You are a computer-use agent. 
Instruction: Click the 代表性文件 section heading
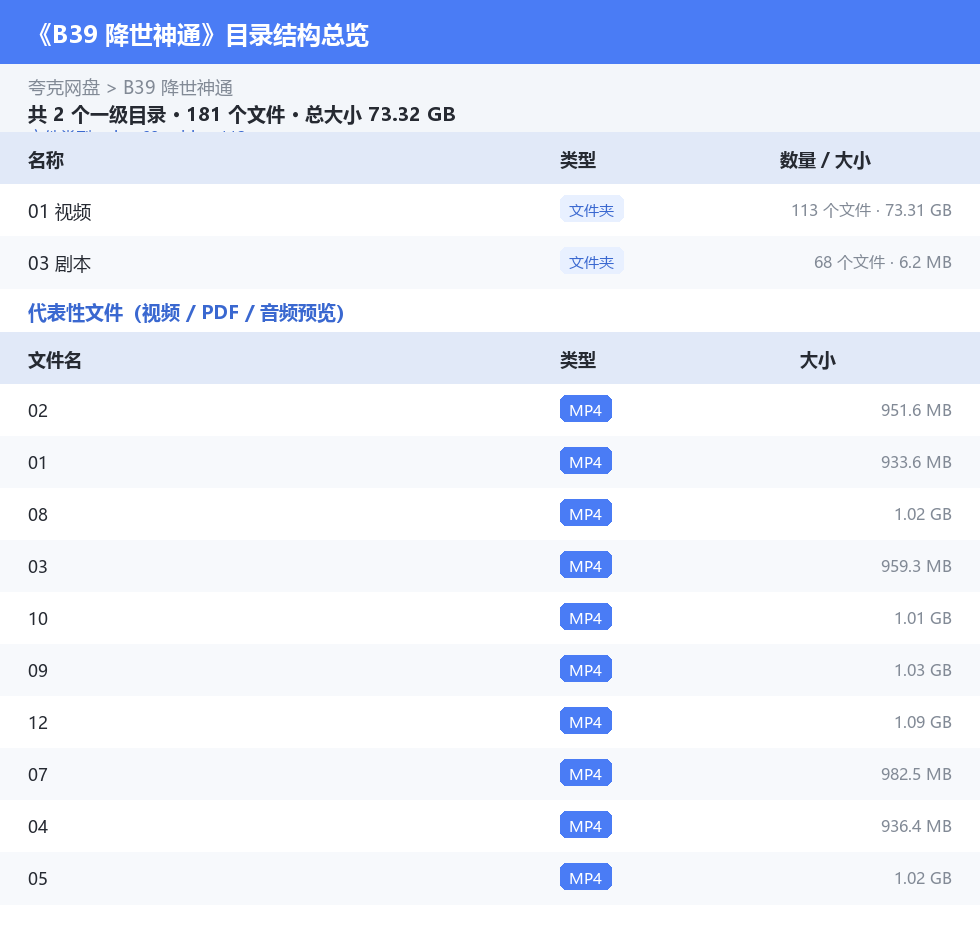tap(186, 312)
